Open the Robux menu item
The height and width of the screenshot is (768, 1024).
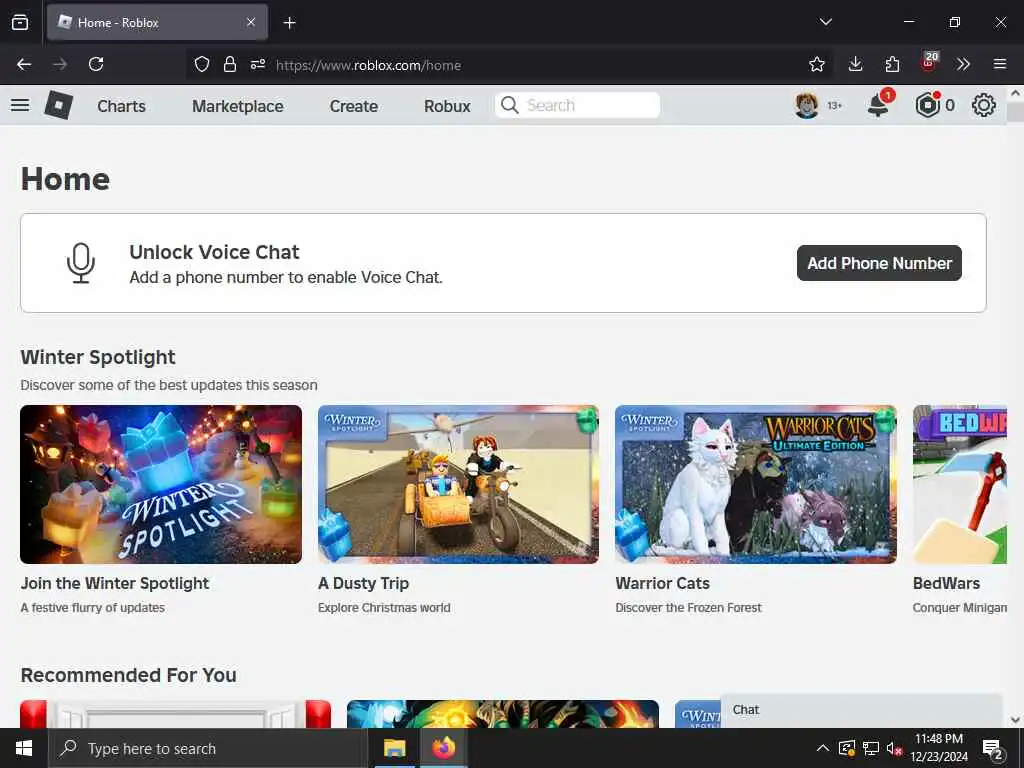(x=447, y=106)
